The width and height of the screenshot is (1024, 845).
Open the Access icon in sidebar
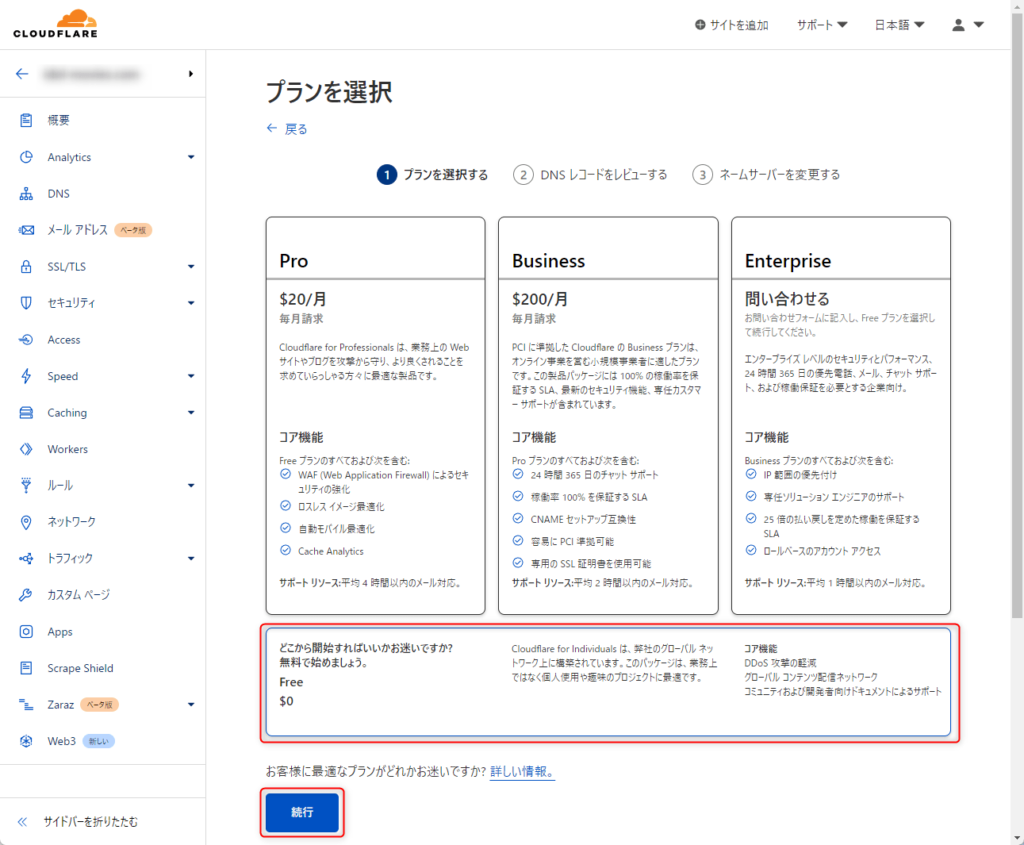[26, 340]
